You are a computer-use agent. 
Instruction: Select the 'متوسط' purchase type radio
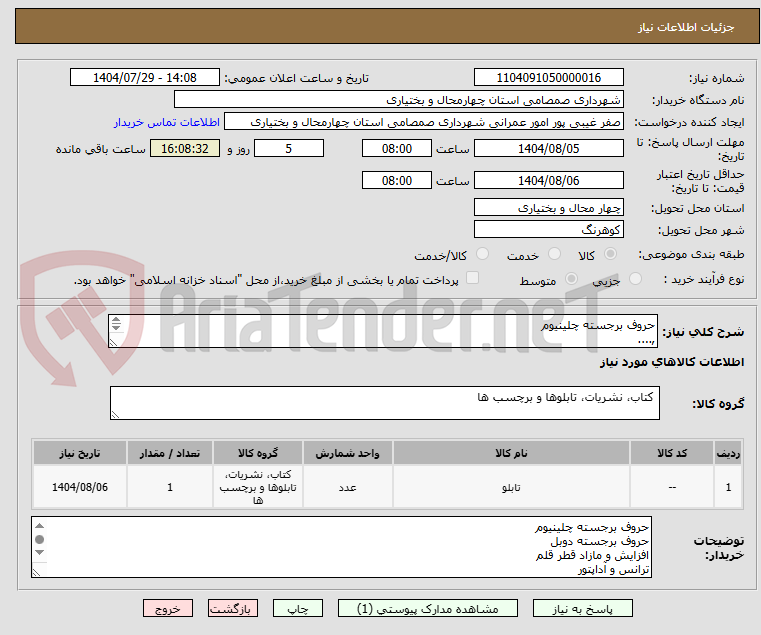tap(572, 279)
